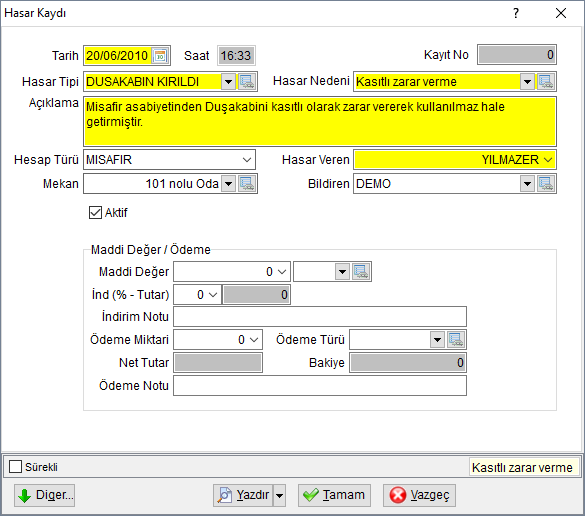Uncheck the Aktif checkbox
The height and width of the screenshot is (516, 585).
(96, 213)
